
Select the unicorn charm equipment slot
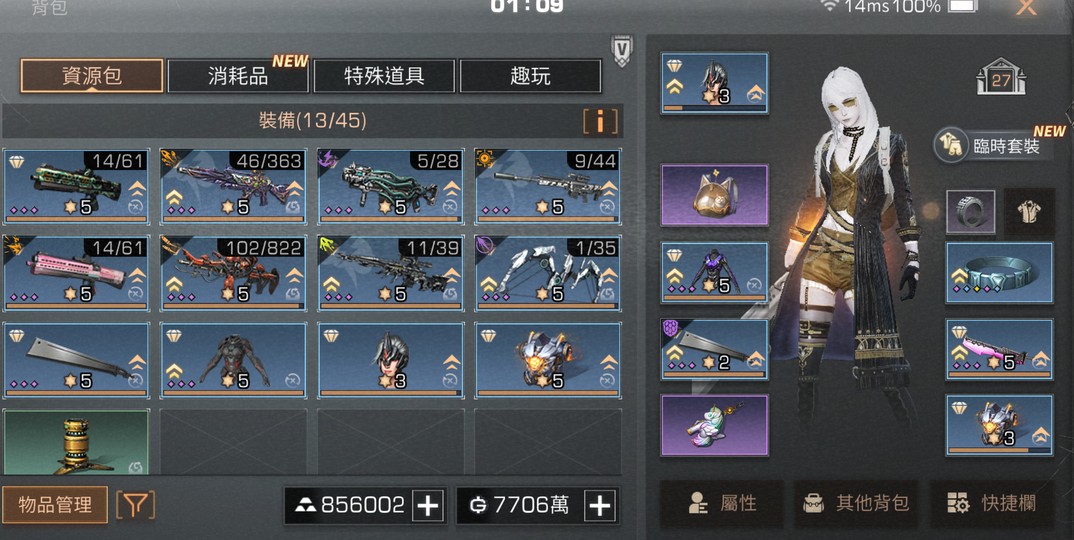[x=714, y=425]
